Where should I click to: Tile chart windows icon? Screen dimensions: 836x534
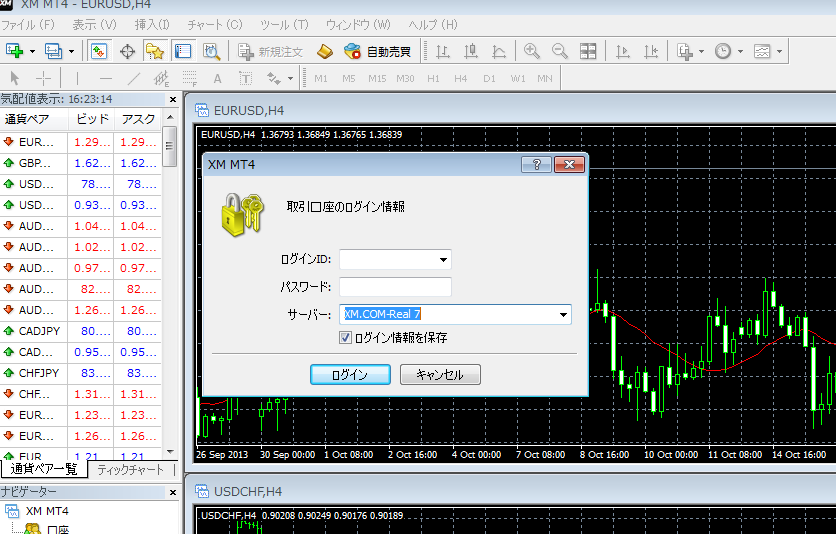pyautogui.click(x=588, y=51)
